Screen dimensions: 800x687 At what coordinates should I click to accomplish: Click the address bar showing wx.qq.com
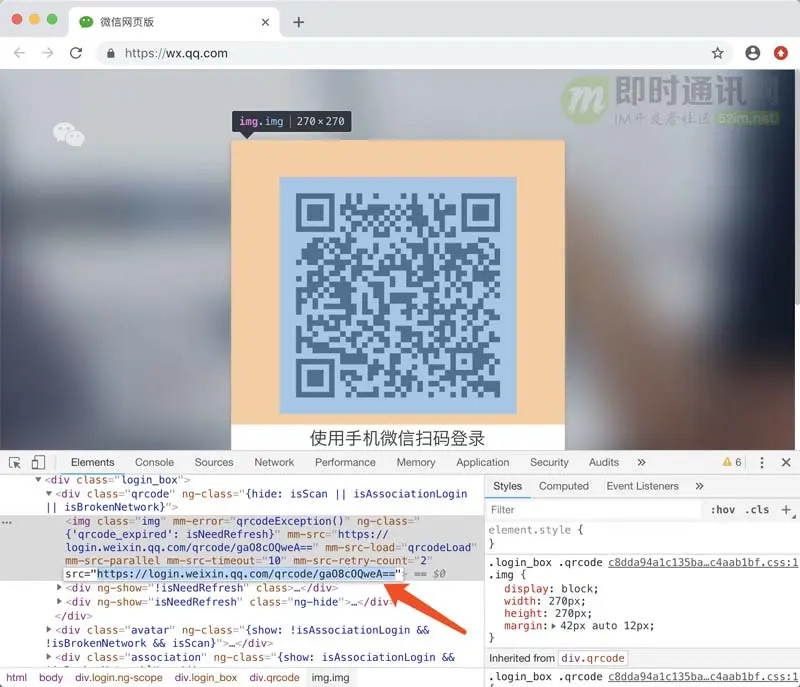click(413, 53)
